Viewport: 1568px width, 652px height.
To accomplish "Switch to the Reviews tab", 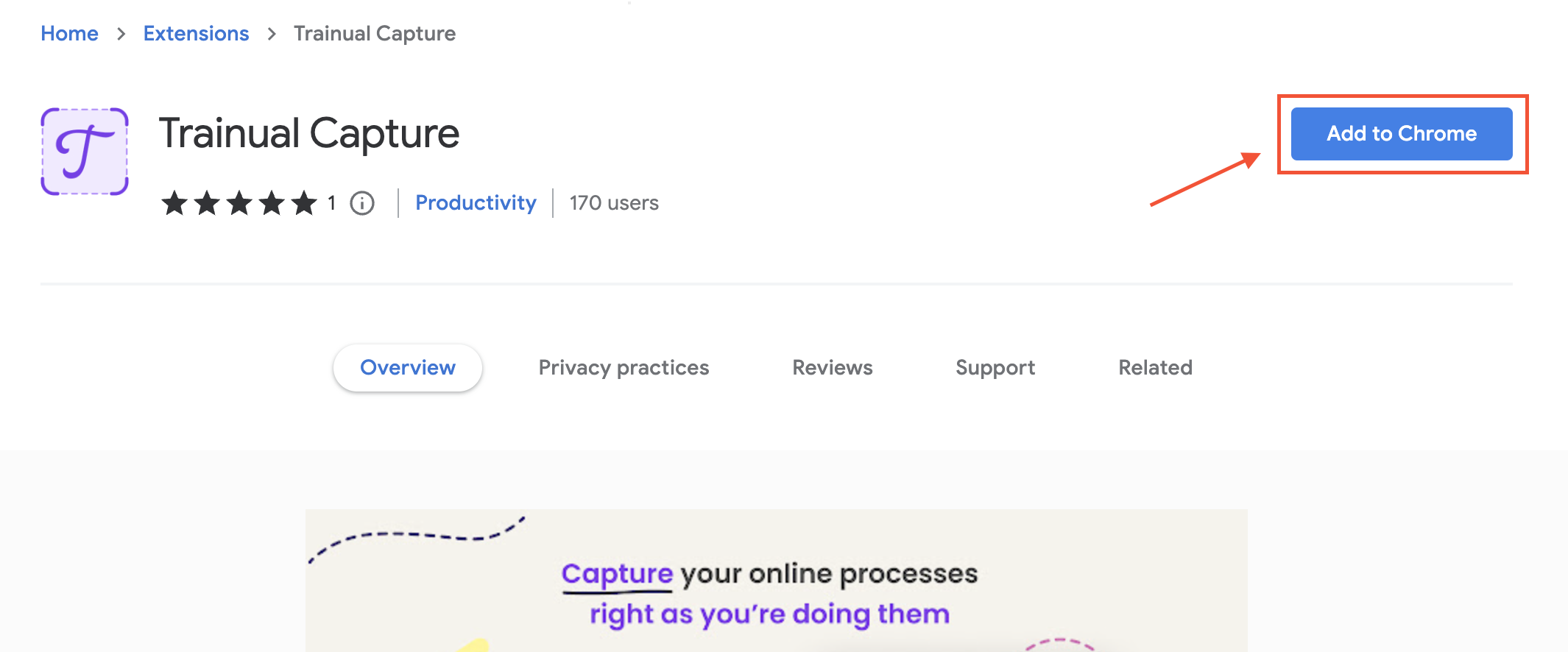I will 832,367.
